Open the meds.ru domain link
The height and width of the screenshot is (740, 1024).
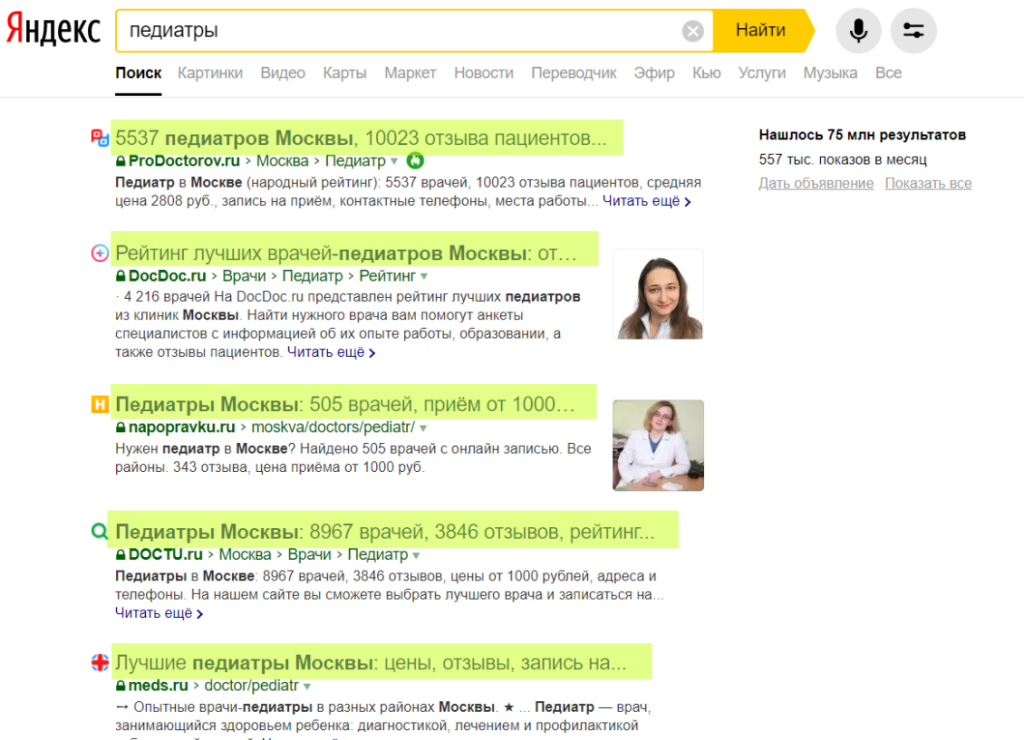[158, 686]
